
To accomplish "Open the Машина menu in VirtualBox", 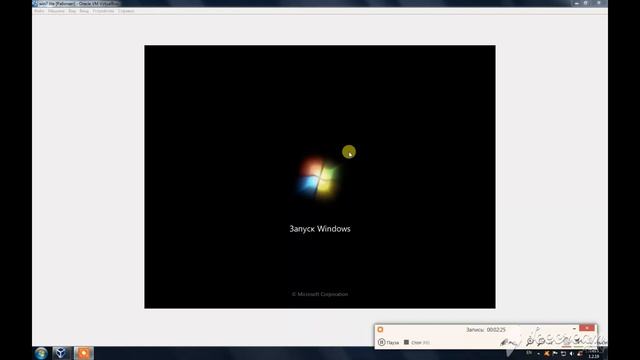I will 56,11.
